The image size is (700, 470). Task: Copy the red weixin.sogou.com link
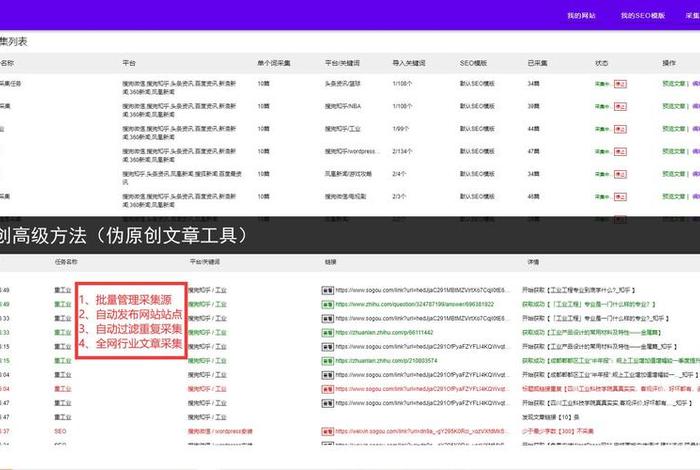[x=327, y=432]
